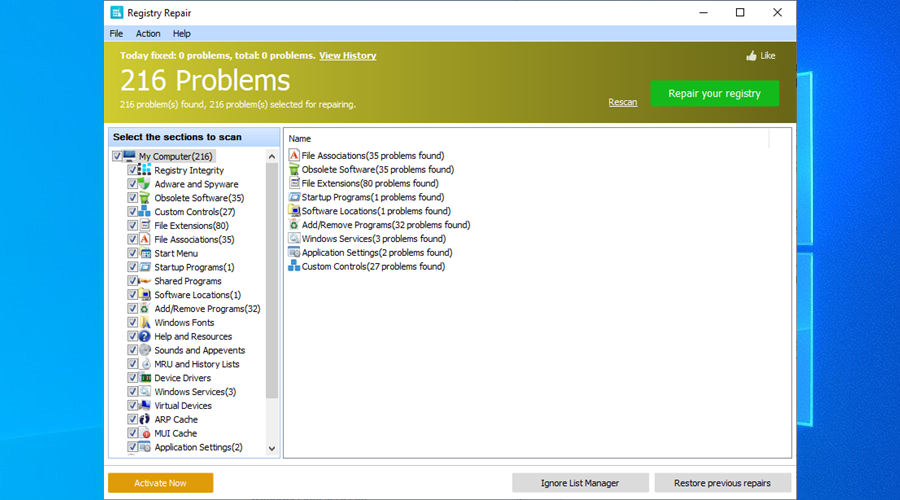Open the Help menu
Viewport: 900px width, 500px height.
pyautogui.click(x=181, y=34)
